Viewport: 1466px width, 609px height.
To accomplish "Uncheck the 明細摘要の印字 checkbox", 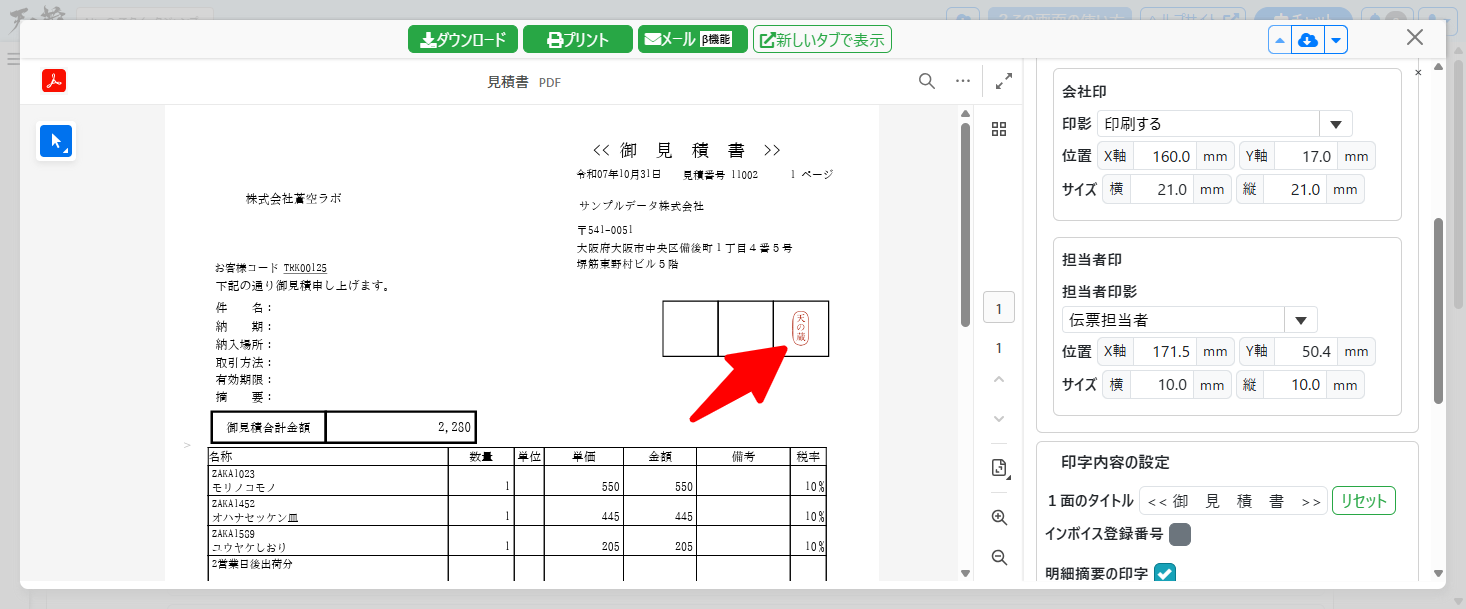I will pyautogui.click(x=1165, y=574).
